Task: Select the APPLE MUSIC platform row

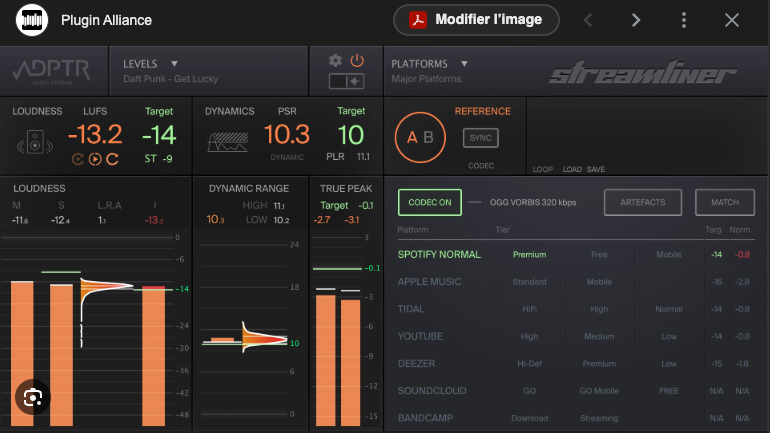Action: coord(429,282)
